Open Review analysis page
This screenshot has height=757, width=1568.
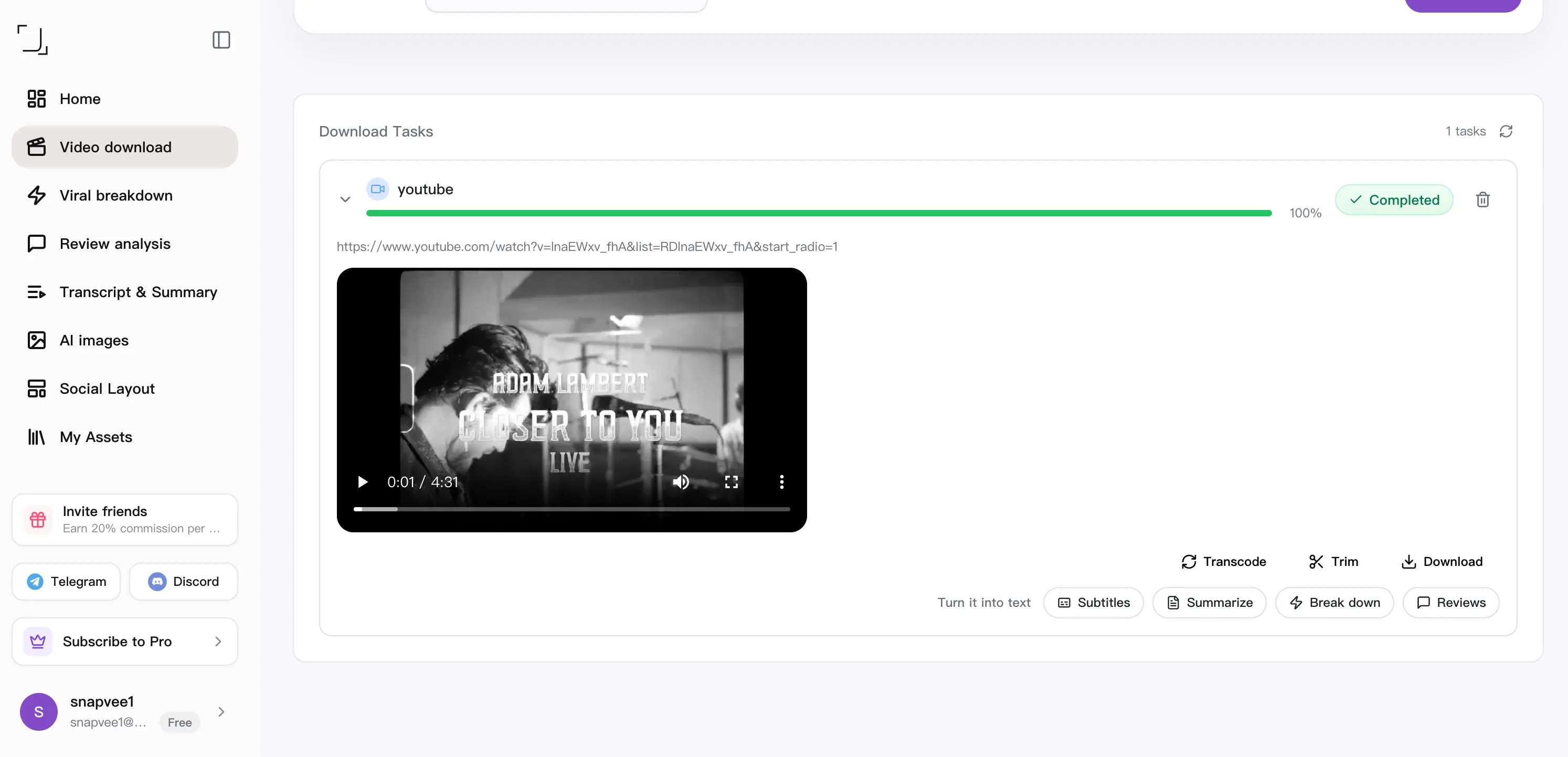point(125,244)
